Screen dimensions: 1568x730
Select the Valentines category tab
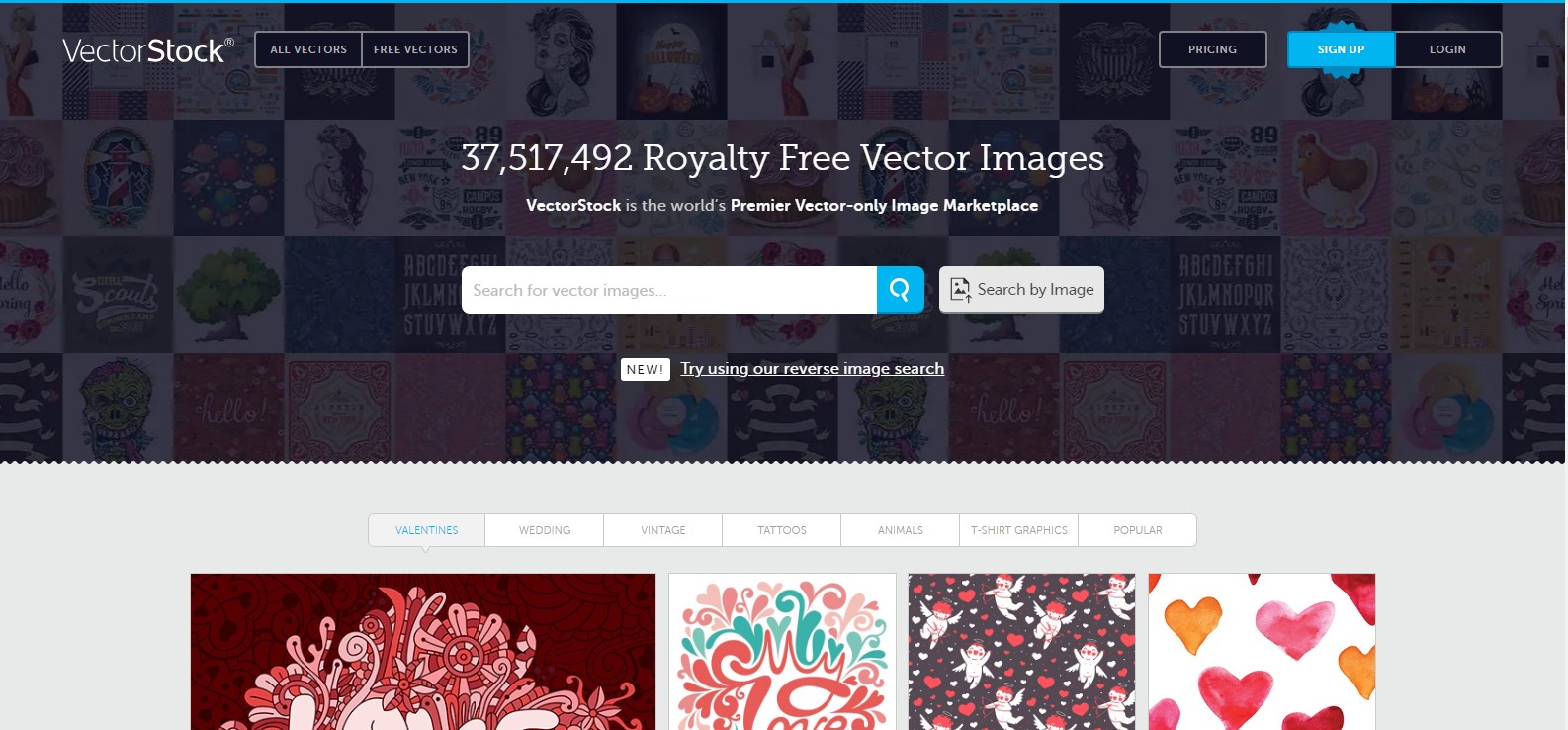427,530
